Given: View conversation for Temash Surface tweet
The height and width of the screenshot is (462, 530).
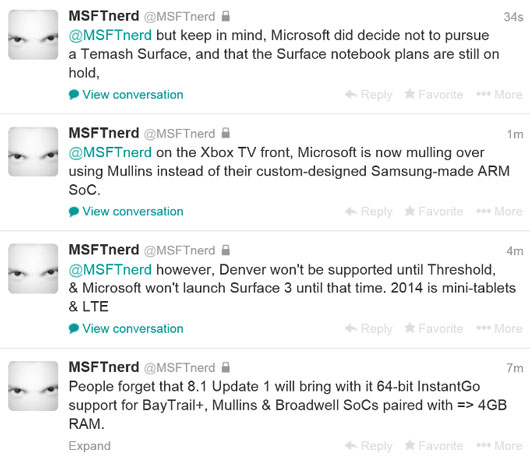Looking at the screenshot, I should tap(126, 95).
